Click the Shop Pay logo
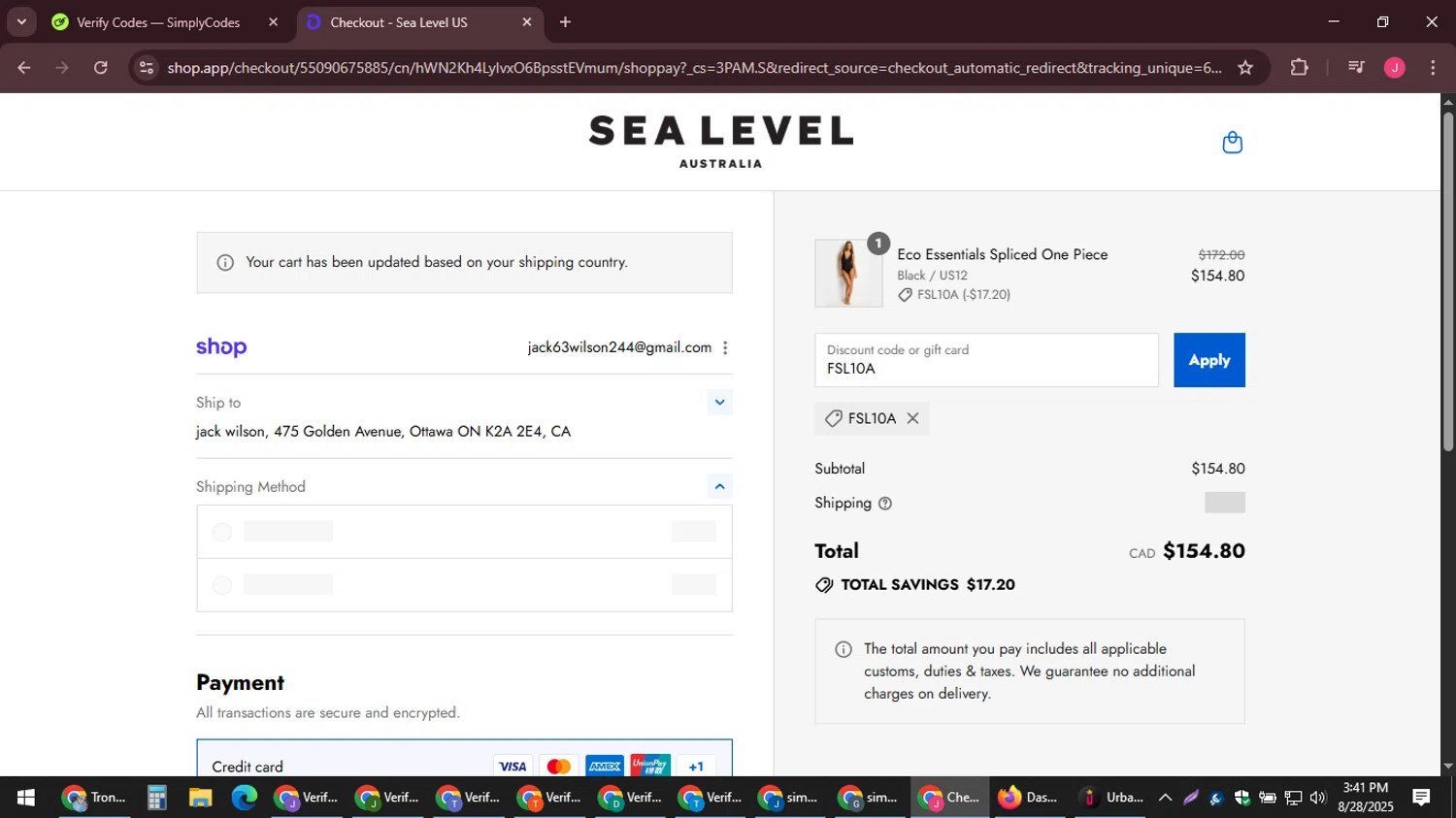Screen dimensions: 1456x818 (x=221, y=347)
